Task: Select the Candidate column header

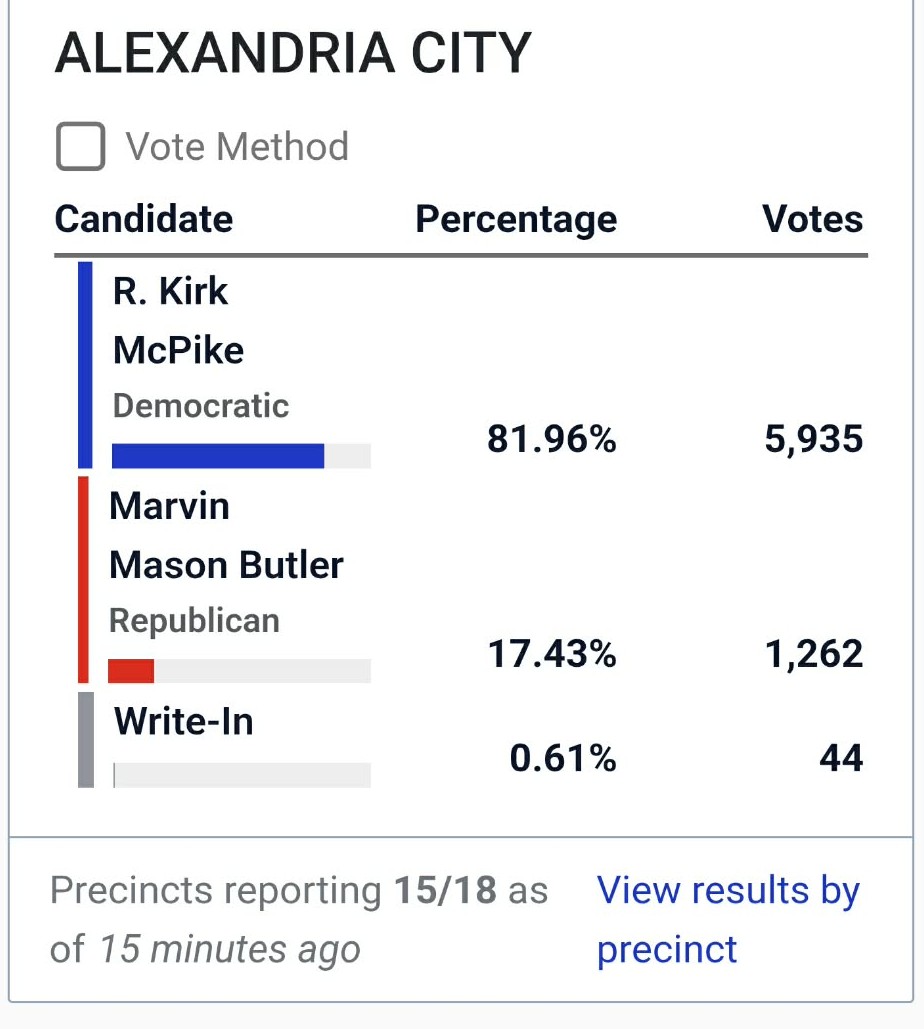Action: click(144, 219)
